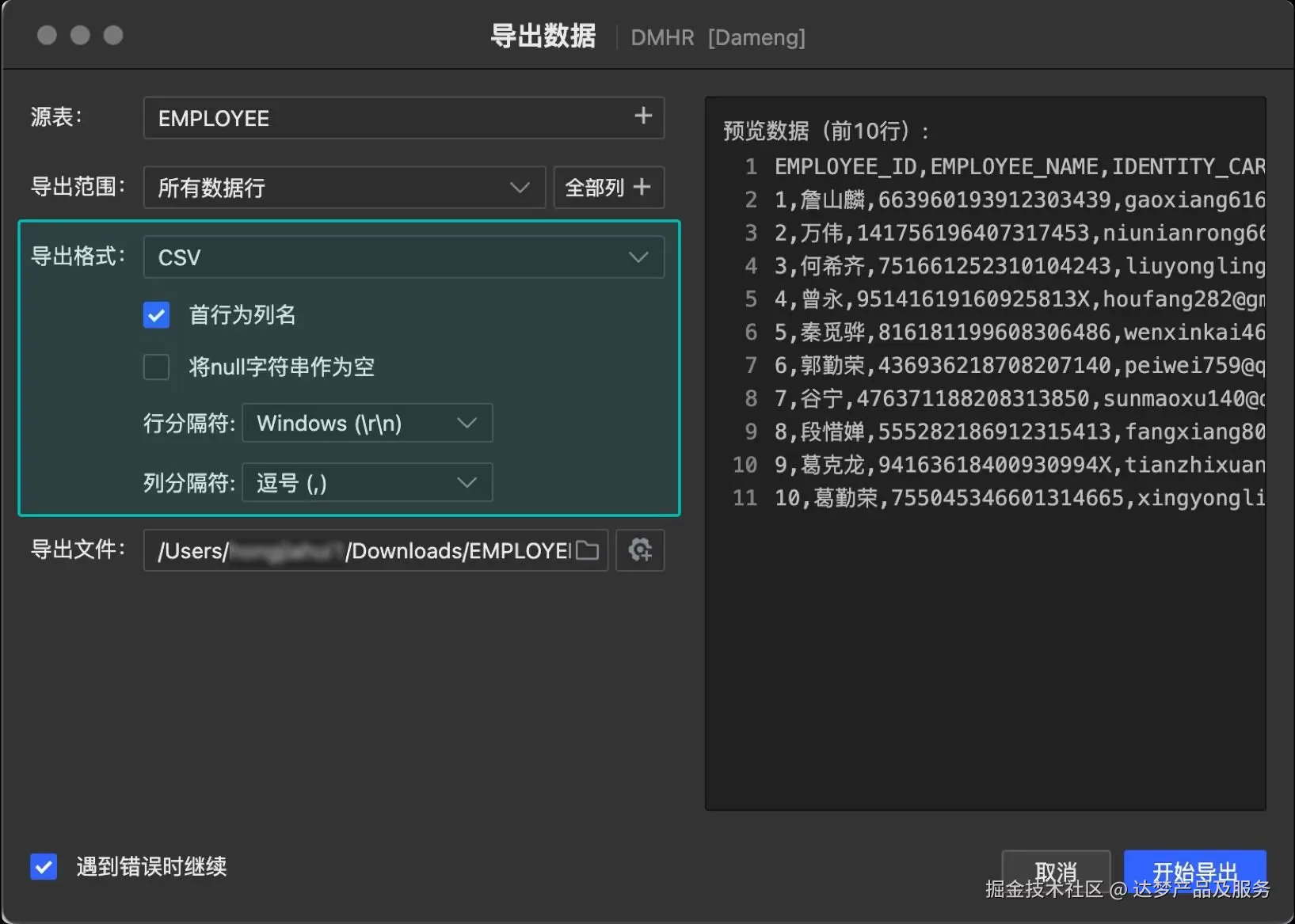Click the 导出数据 window title
The height and width of the screenshot is (924, 1295).
coord(543,36)
